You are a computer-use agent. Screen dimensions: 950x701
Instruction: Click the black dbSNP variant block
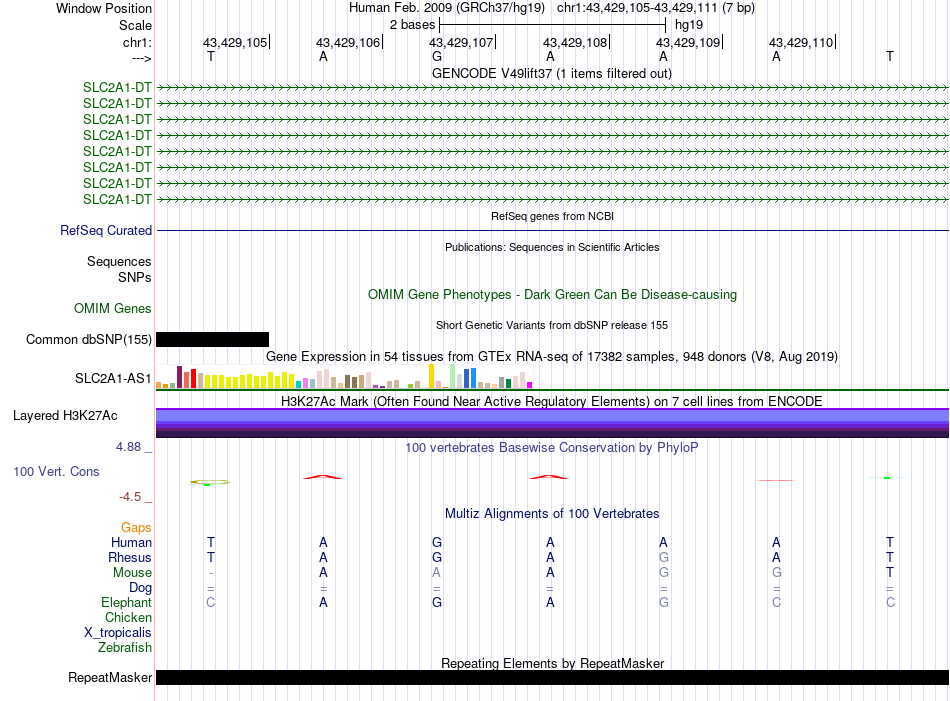[212, 339]
